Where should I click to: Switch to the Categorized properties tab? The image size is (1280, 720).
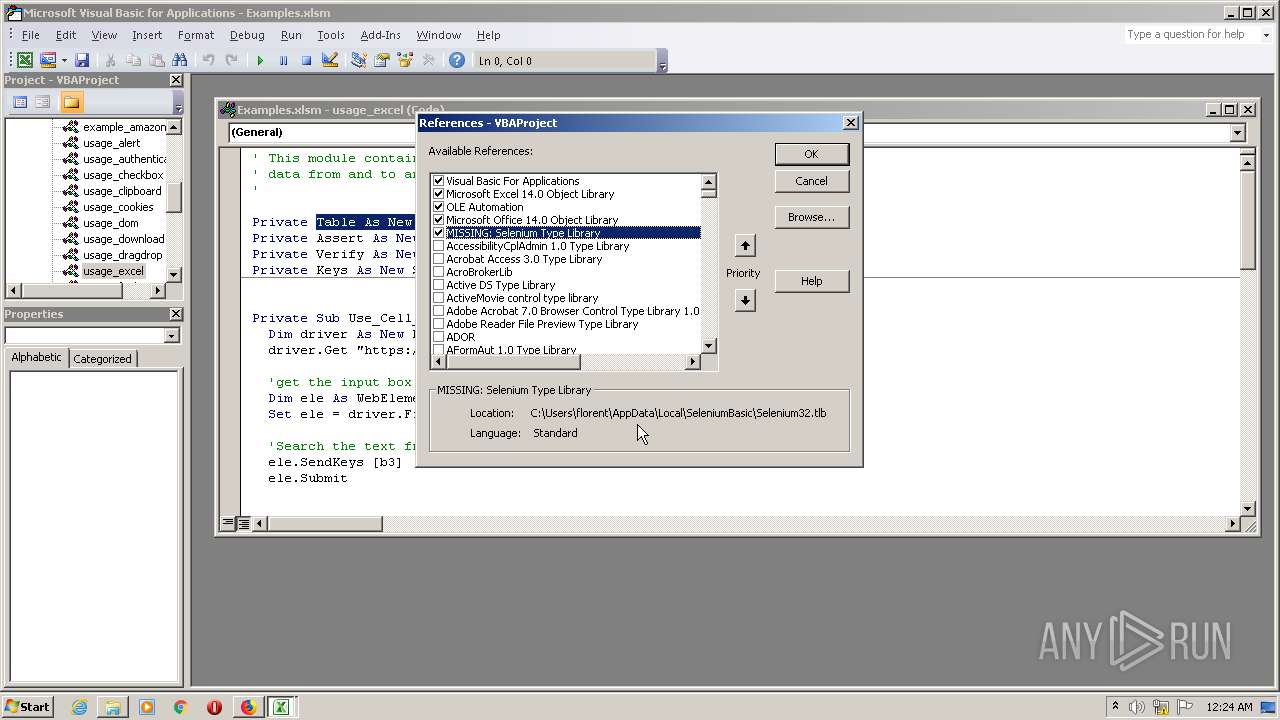pyautogui.click(x=102, y=359)
